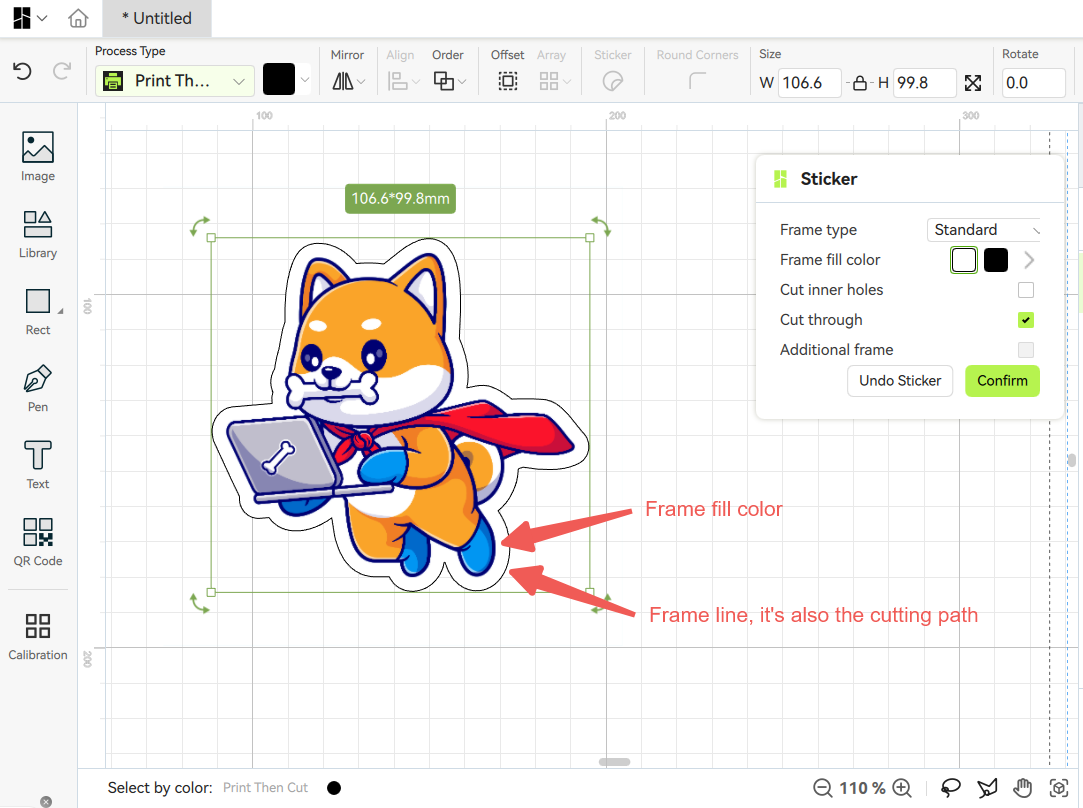Image resolution: width=1083 pixels, height=808 pixels.
Task: Select the black Print Then Cut color dot
Action: (334, 788)
